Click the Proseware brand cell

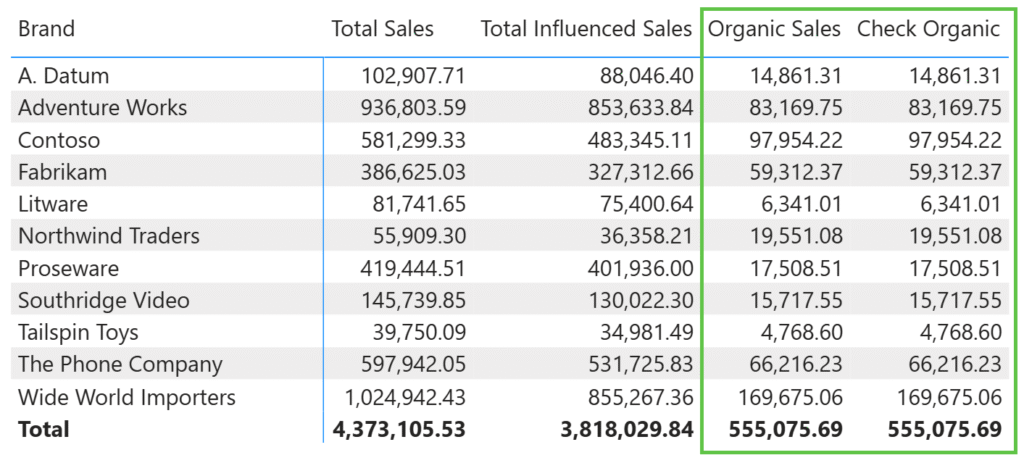pos(68,269)
